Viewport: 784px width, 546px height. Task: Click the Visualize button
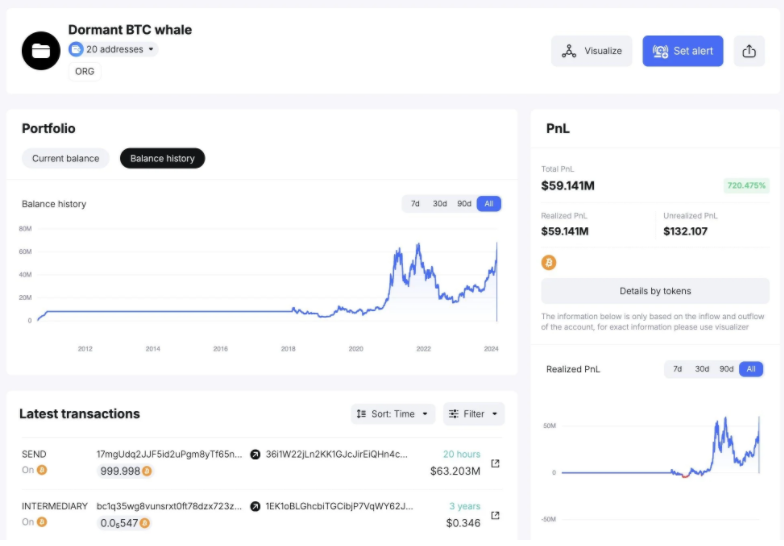pyautogui.click(x=591, y=51)
